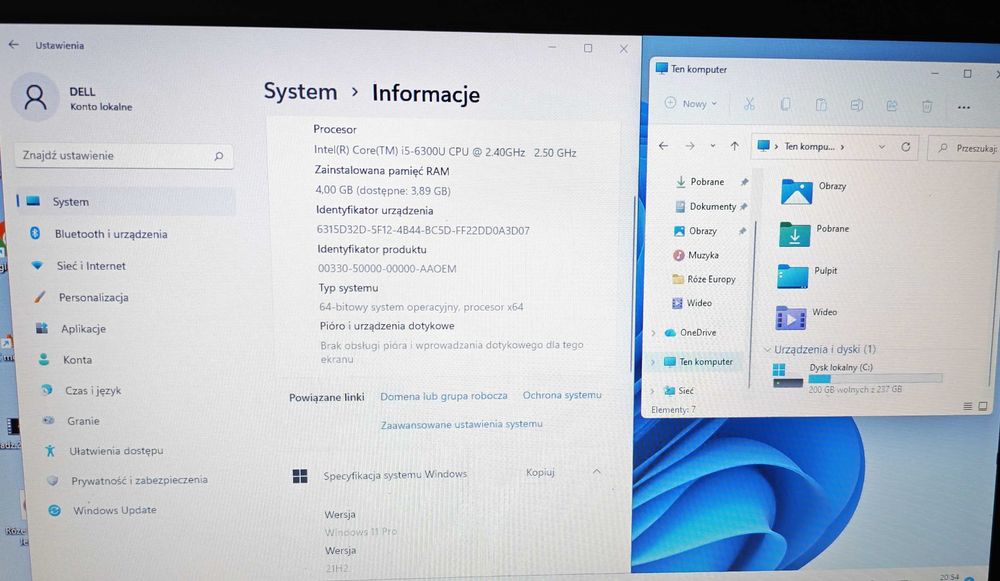Click the shield icon beside Prywatność i zabezpieczenia
The height and width of the screenshot is (581, 1000).
[x=52, y=480]
